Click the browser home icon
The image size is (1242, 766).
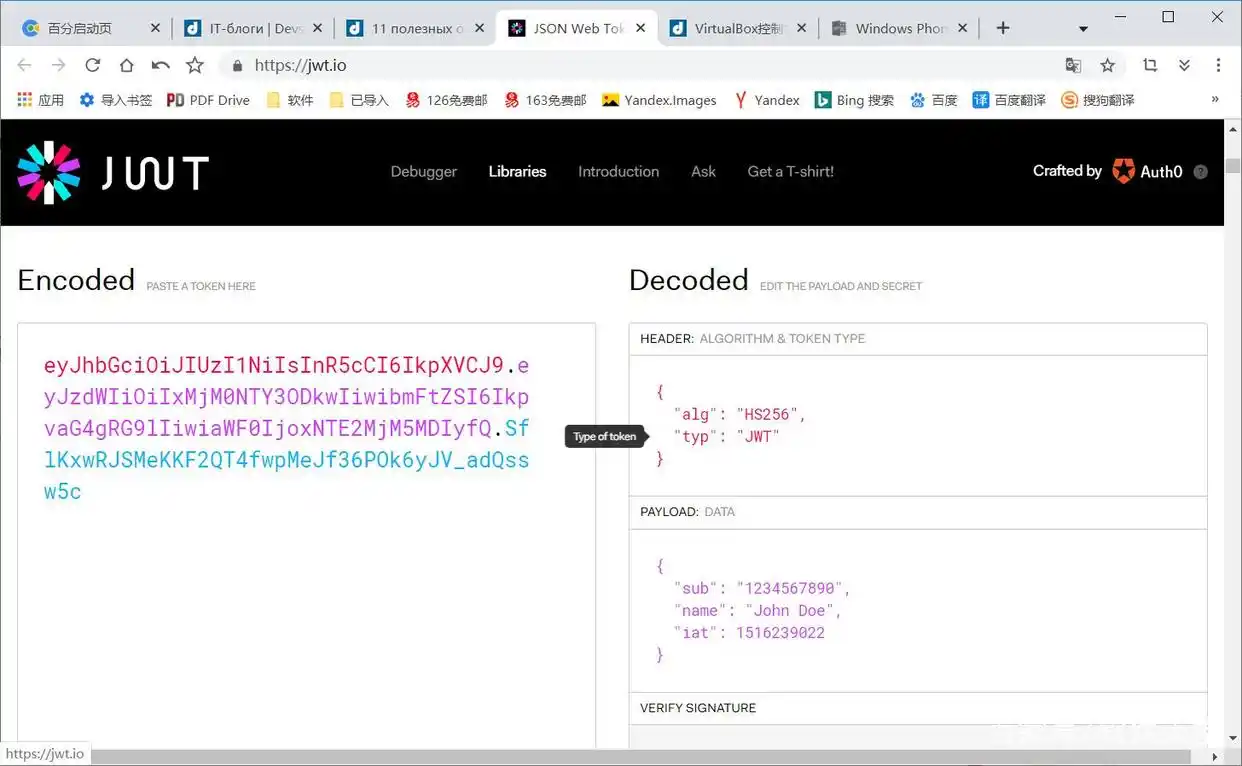[x=126, y=64]
